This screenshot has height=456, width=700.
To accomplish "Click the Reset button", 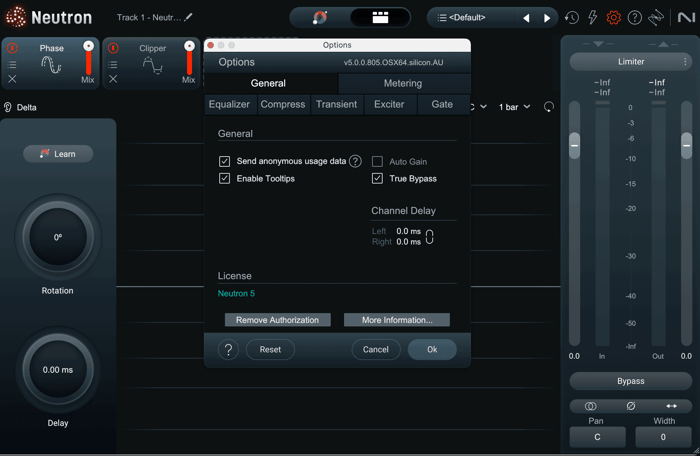I will [x=270, y=349].
